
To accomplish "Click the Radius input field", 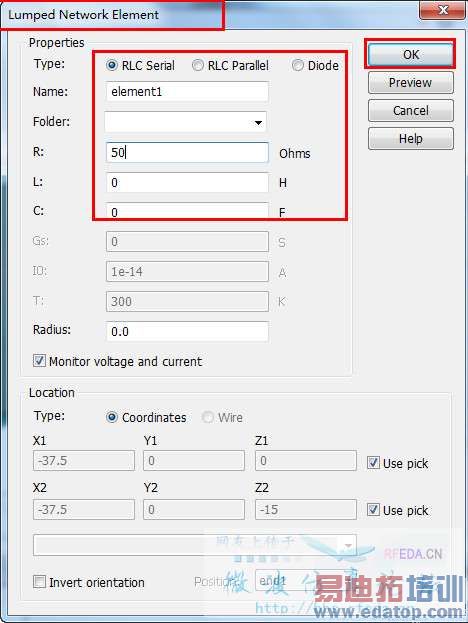I will pyautogui.click(x=187, y=331).
